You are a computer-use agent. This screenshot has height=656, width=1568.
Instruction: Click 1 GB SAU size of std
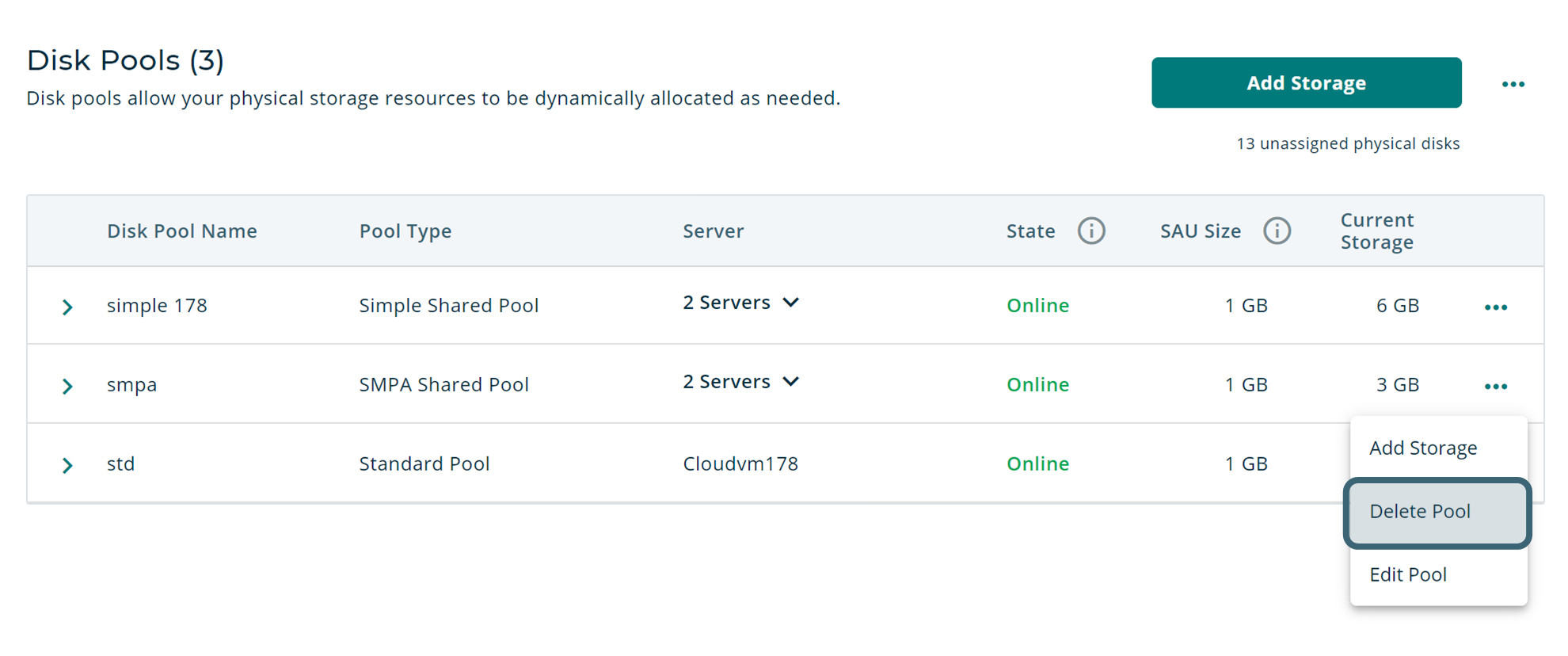point(1246,463)
